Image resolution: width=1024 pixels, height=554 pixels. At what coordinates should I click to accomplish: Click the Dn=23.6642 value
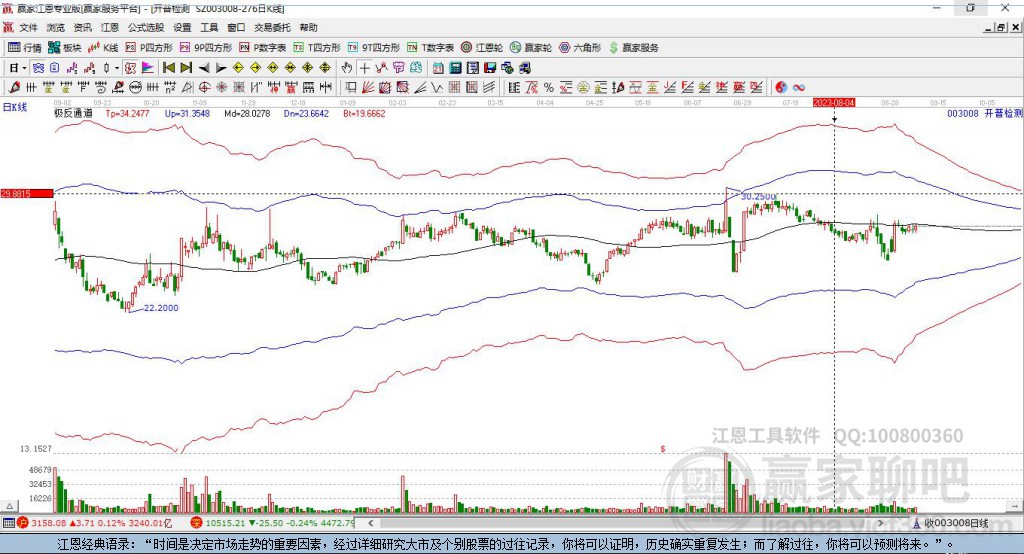point(306,113)
